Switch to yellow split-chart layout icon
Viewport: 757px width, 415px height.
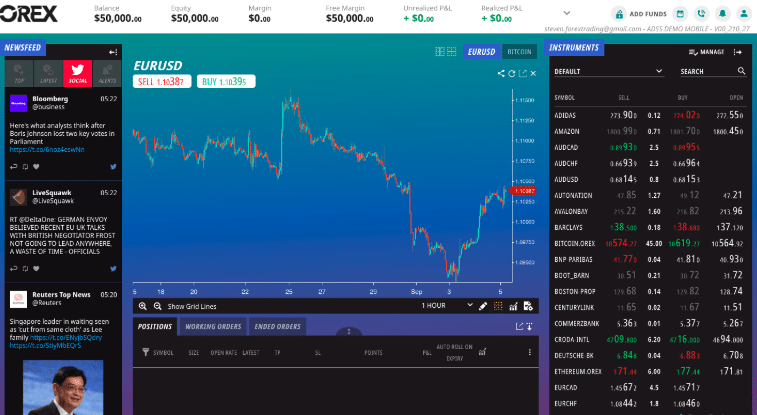tap(451, 52)
